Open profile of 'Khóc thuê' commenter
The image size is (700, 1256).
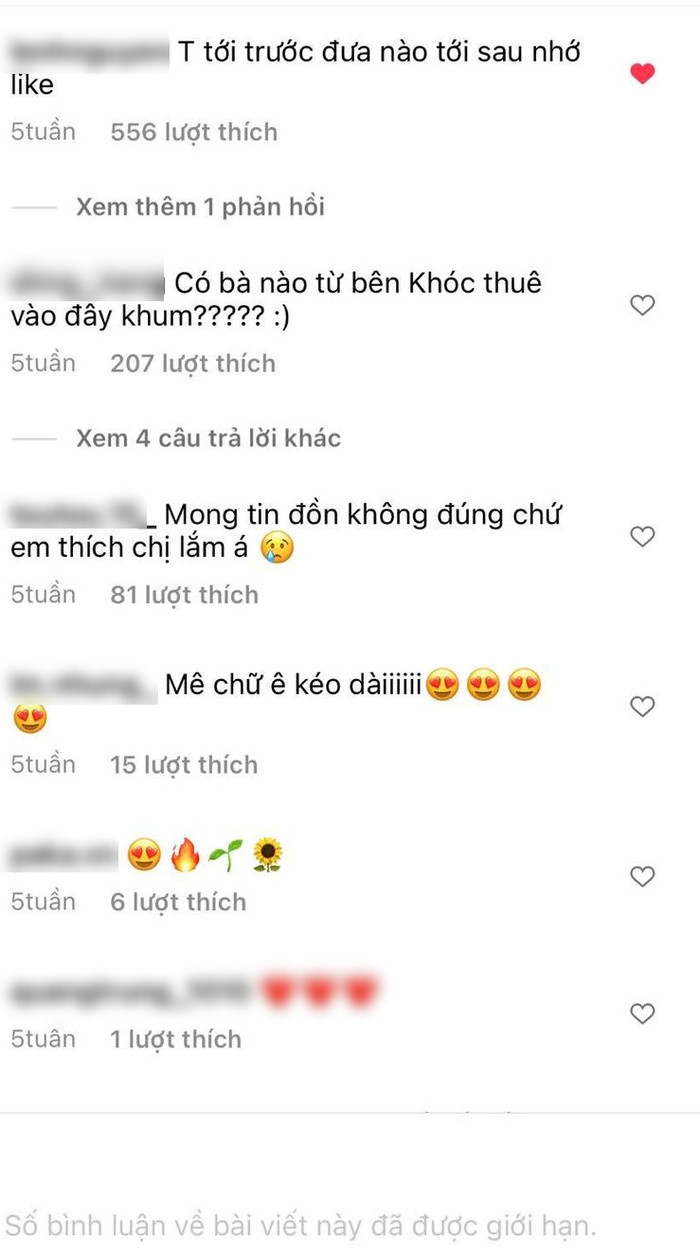coord(85,283)
